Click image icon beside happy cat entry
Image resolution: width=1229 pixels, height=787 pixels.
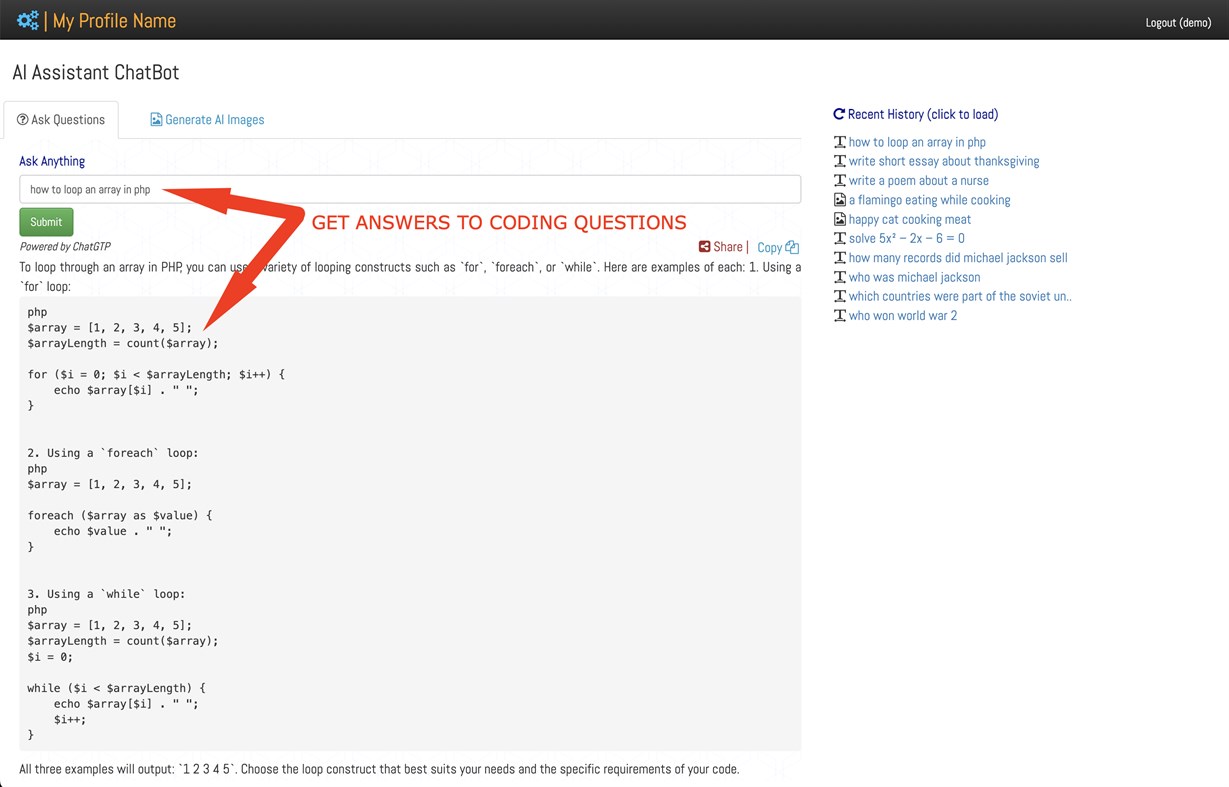840,219
